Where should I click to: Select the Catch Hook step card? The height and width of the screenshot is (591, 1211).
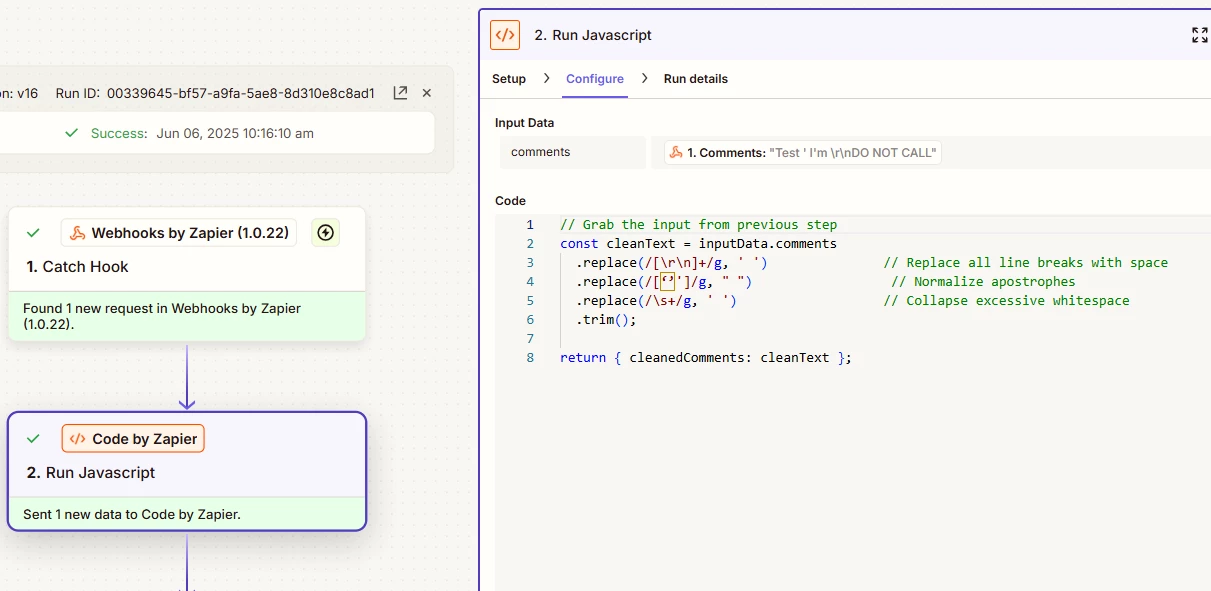point(187,274)
